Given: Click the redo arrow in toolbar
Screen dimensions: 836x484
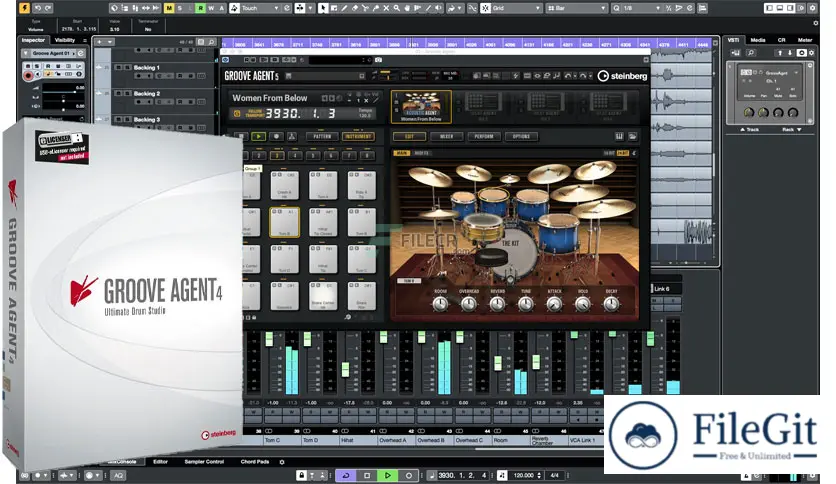Looking at the screenshot, I should pyautogui.click(x=48, y=8).
